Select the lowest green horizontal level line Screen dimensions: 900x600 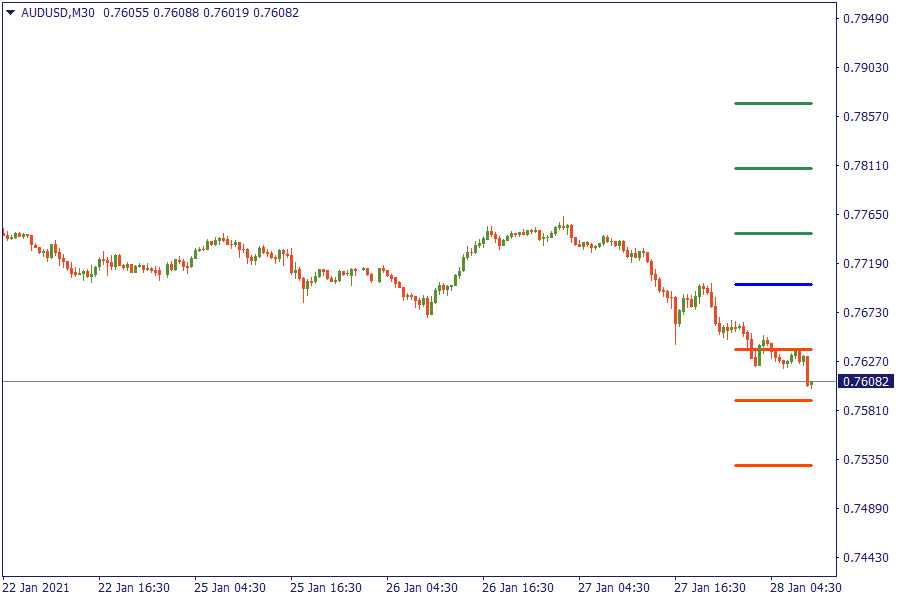pyautogui.click(x=772, y=233)
